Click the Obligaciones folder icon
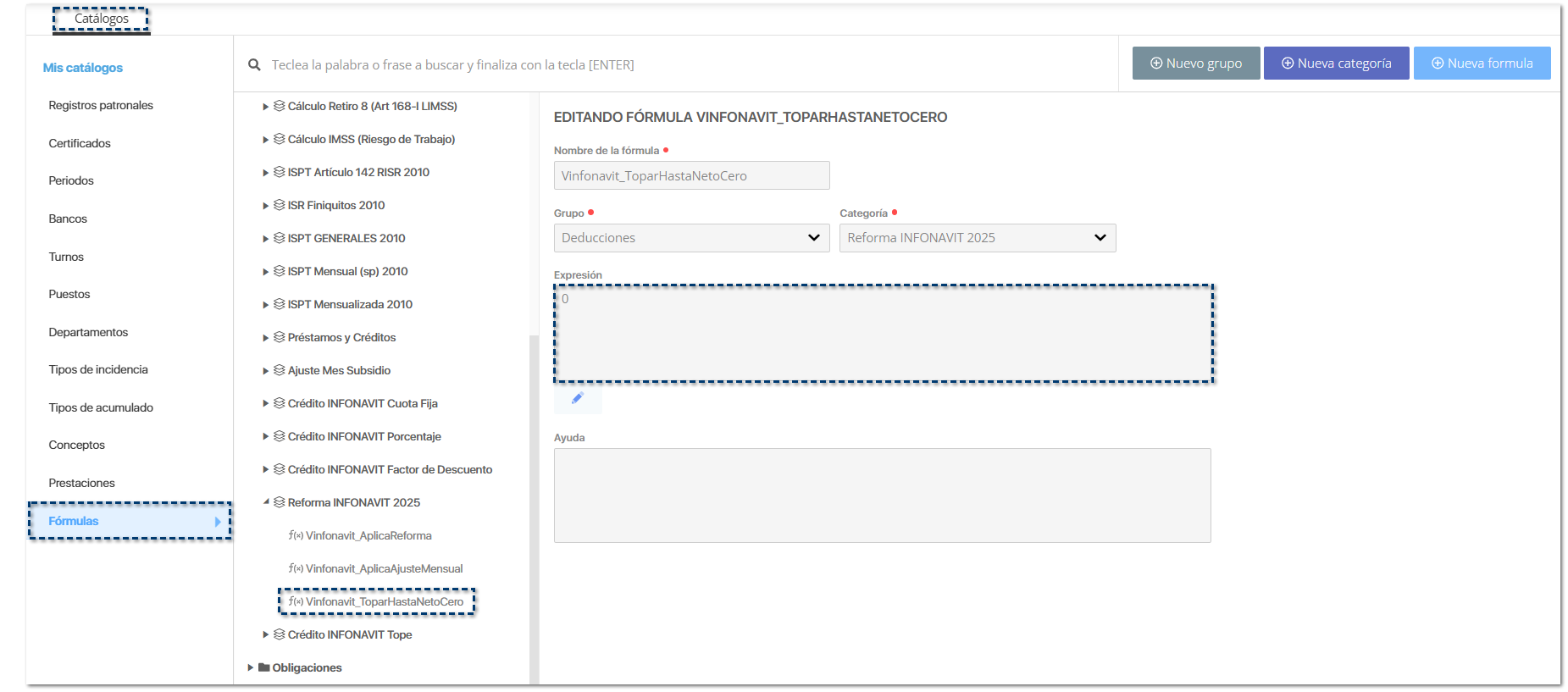This screenshot has width=1568, height=692. coord(264,667)
